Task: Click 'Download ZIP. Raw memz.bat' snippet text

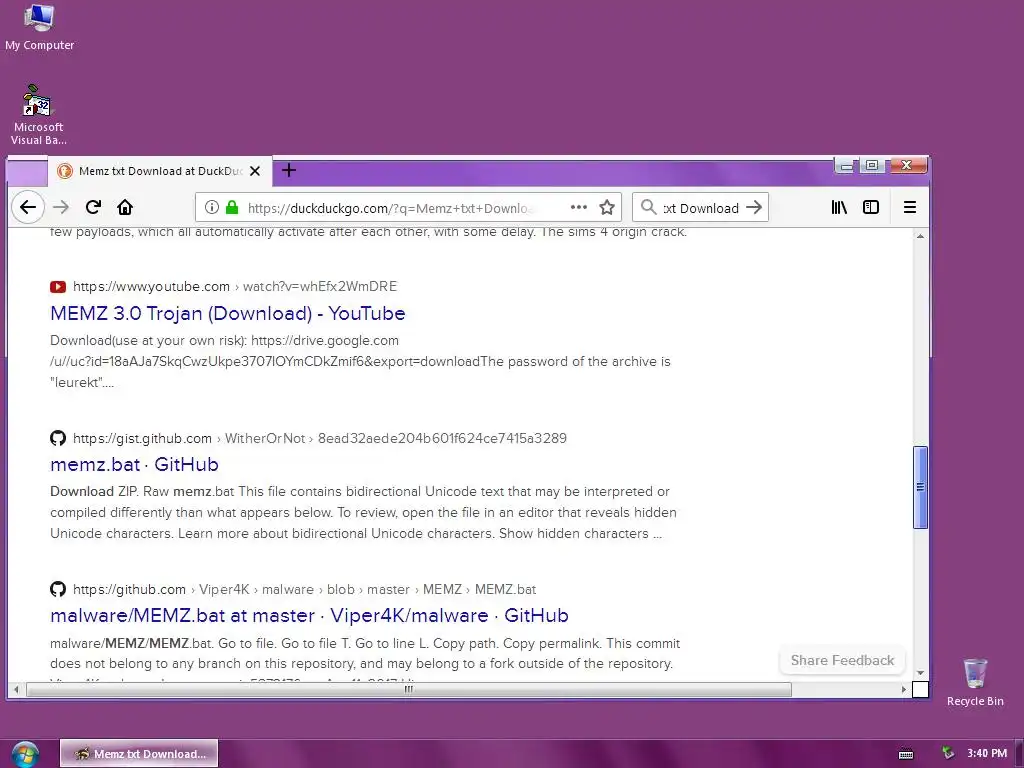Action: point(142,492)
